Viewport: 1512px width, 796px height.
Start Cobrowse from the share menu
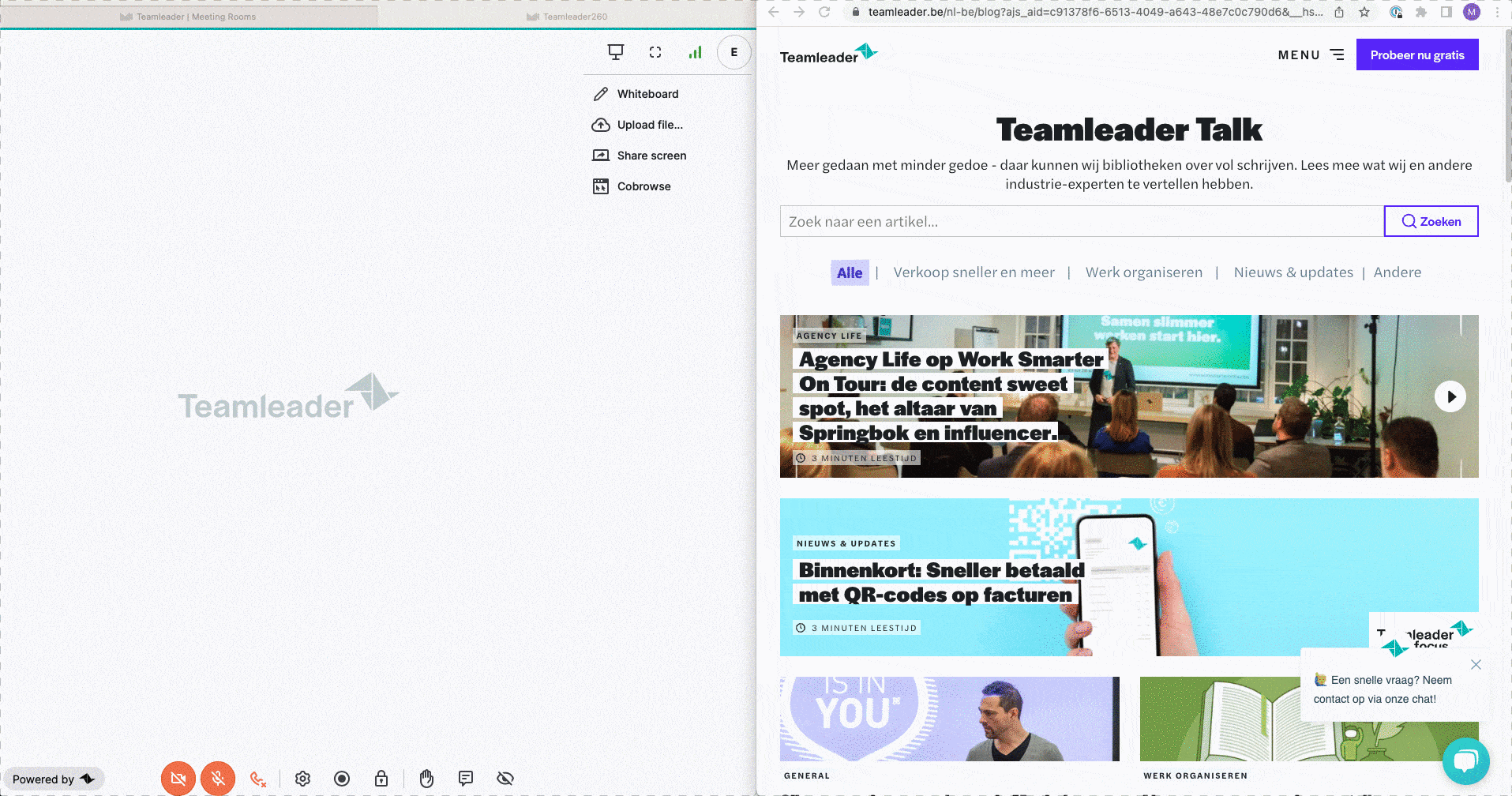pyautogui.click(x=632, y=186)
